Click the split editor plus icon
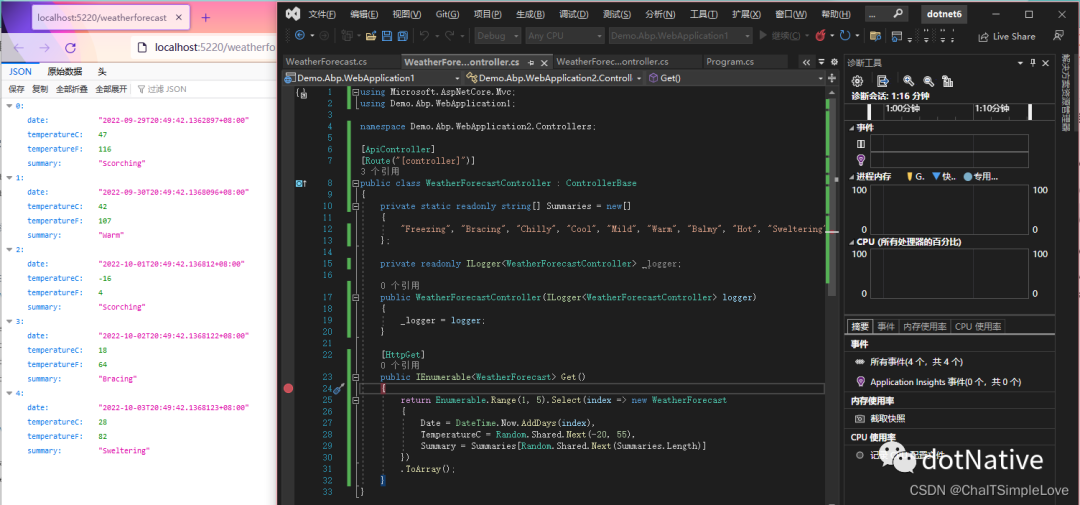This screenshot has height=505, width=1080. (832, 78)
